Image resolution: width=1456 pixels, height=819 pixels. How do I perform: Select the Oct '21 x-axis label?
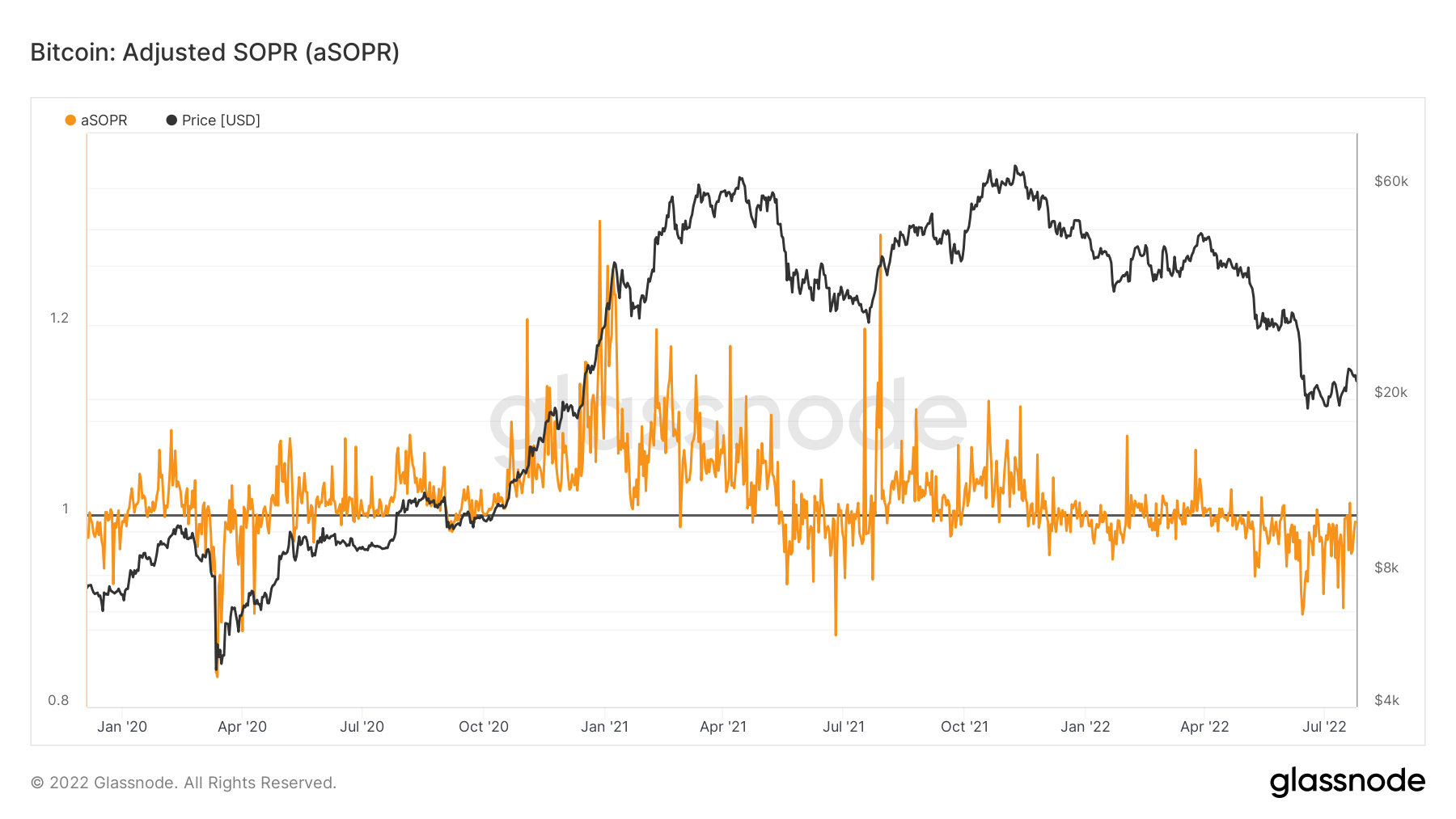(964, 727)
